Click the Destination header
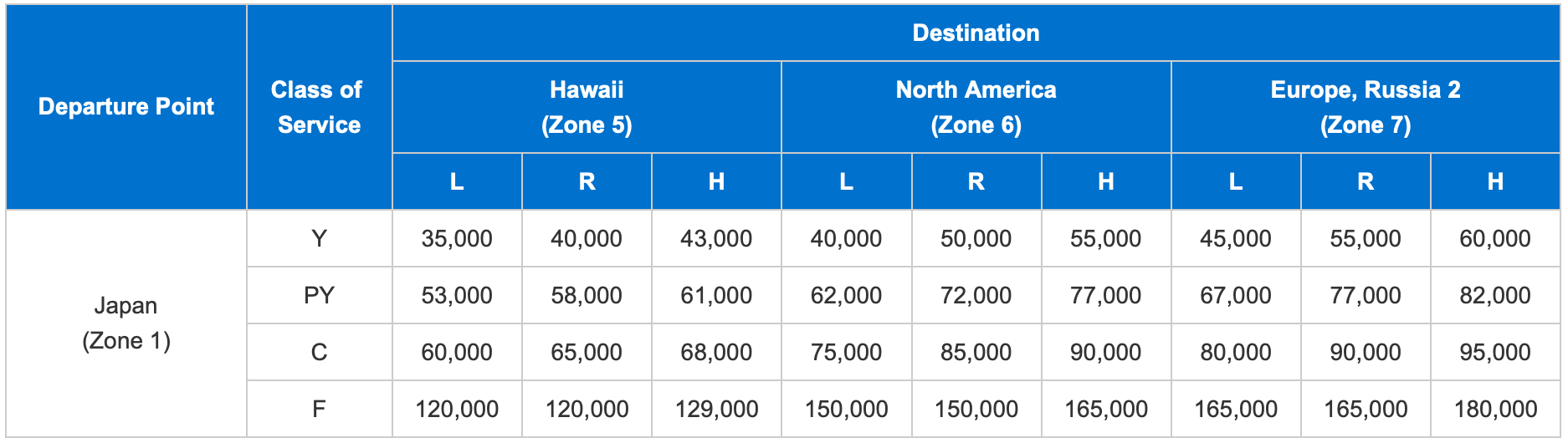 click(x=976, y=33)
